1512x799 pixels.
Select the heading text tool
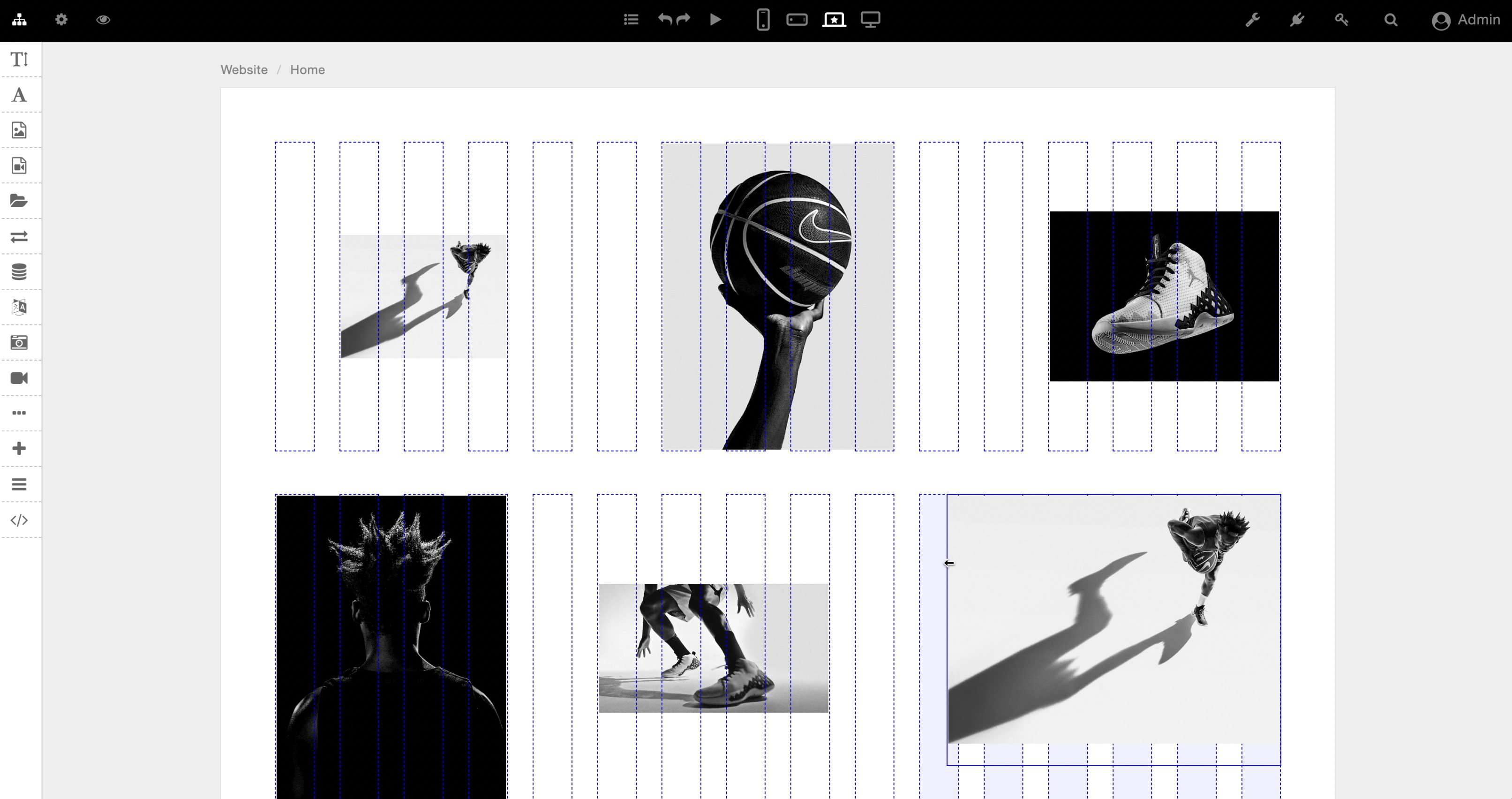[x=19, y=59]
